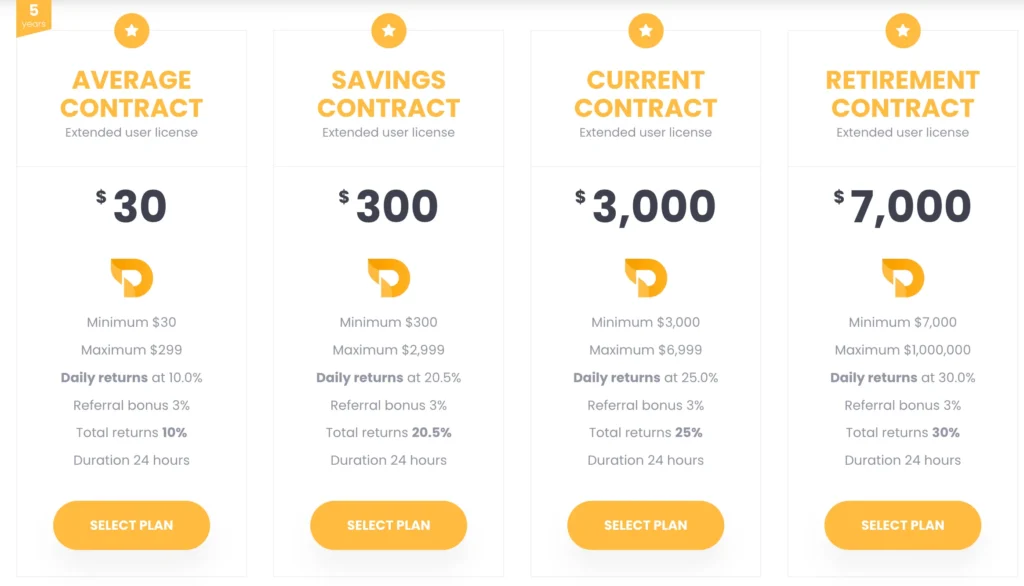This screenshot has width=1024, height=586.
Task: Click the orange logo under the $300 price
Action: (x=388, y=277)
